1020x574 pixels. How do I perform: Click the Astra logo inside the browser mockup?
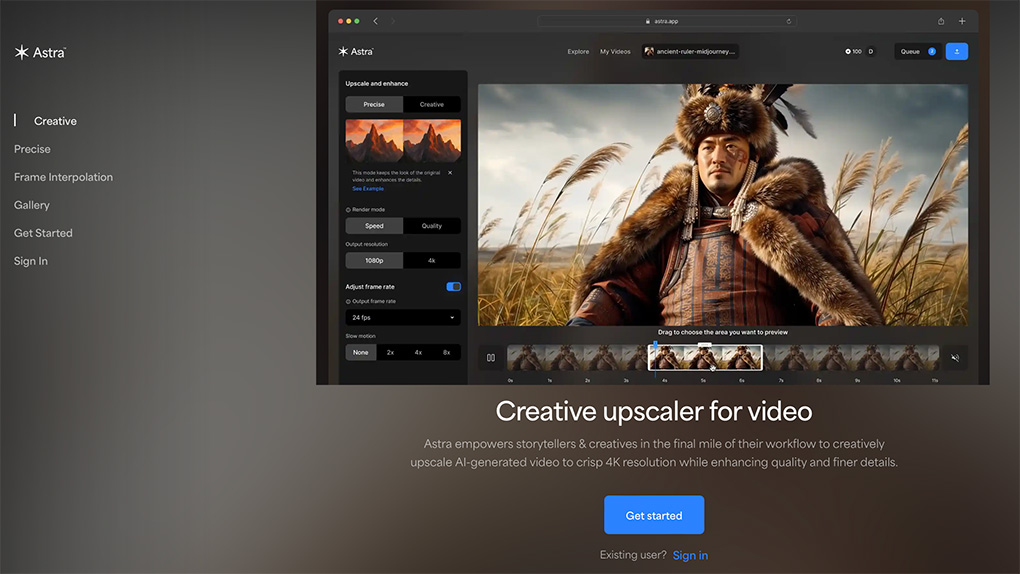click(x=356, y=51)
